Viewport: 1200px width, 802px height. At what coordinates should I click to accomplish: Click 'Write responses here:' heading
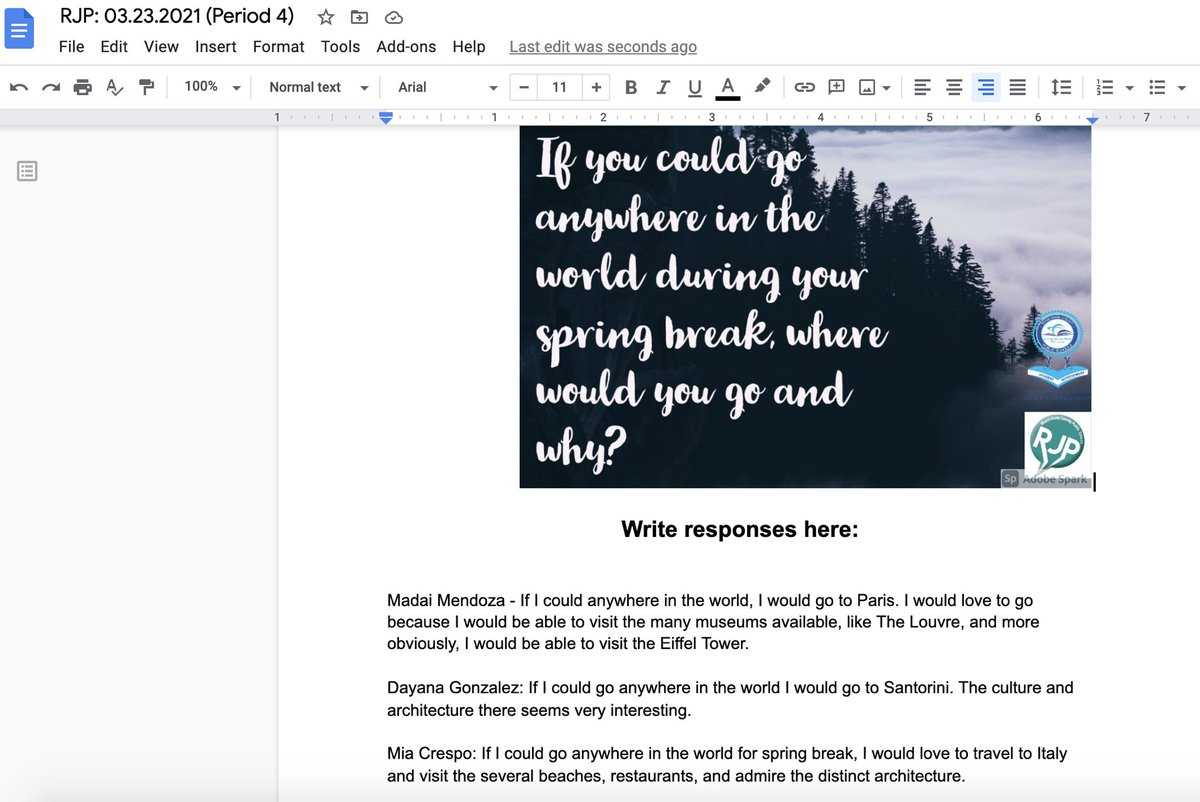coord(740,530)
